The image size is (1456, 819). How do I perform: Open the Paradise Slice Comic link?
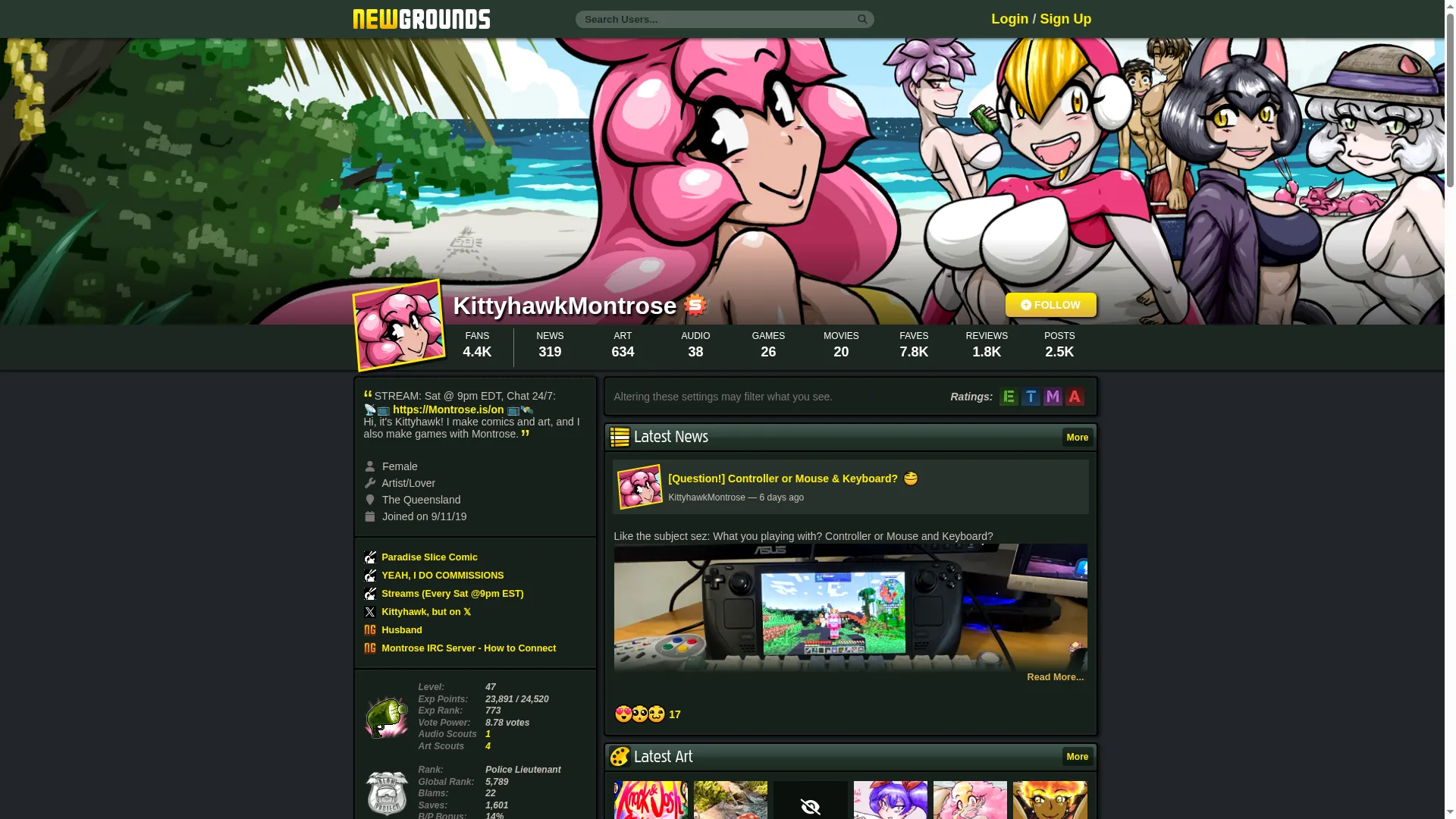tap(429, 557)
